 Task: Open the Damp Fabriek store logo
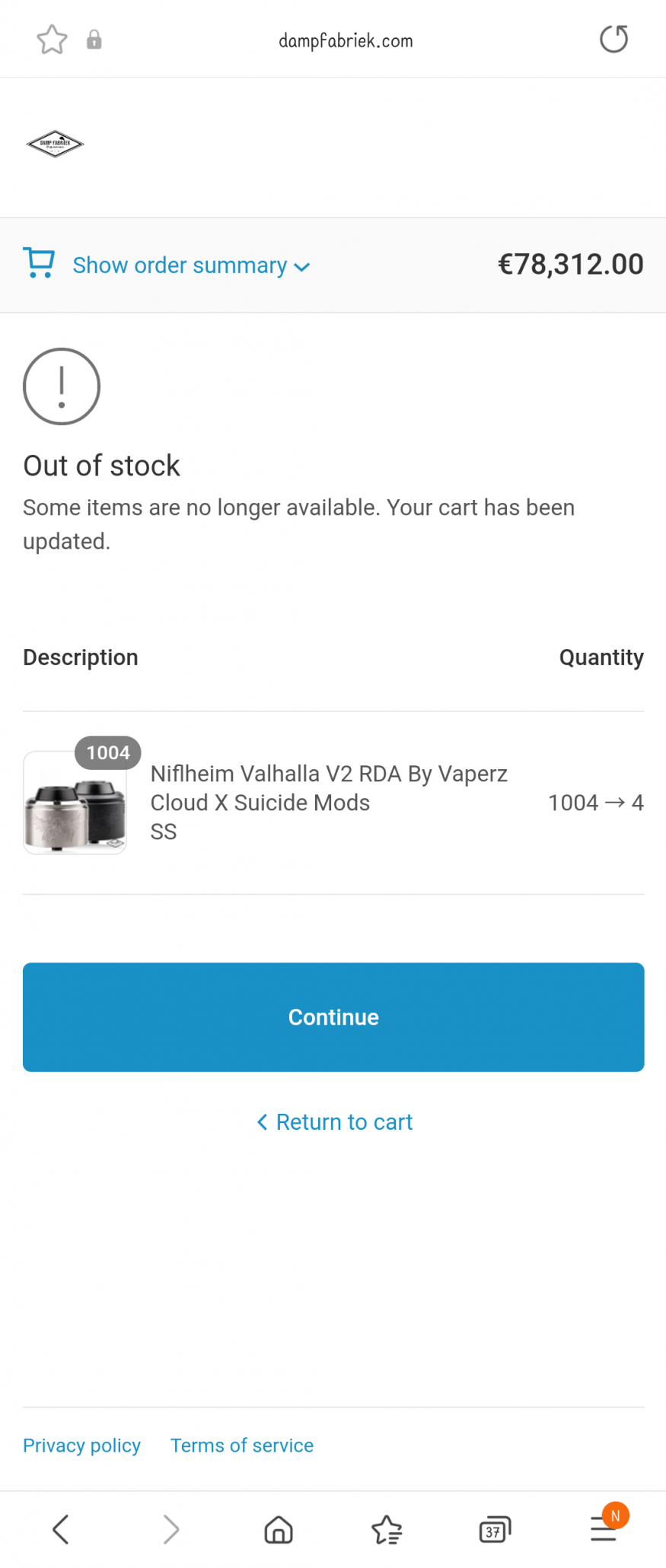(55, 144)
